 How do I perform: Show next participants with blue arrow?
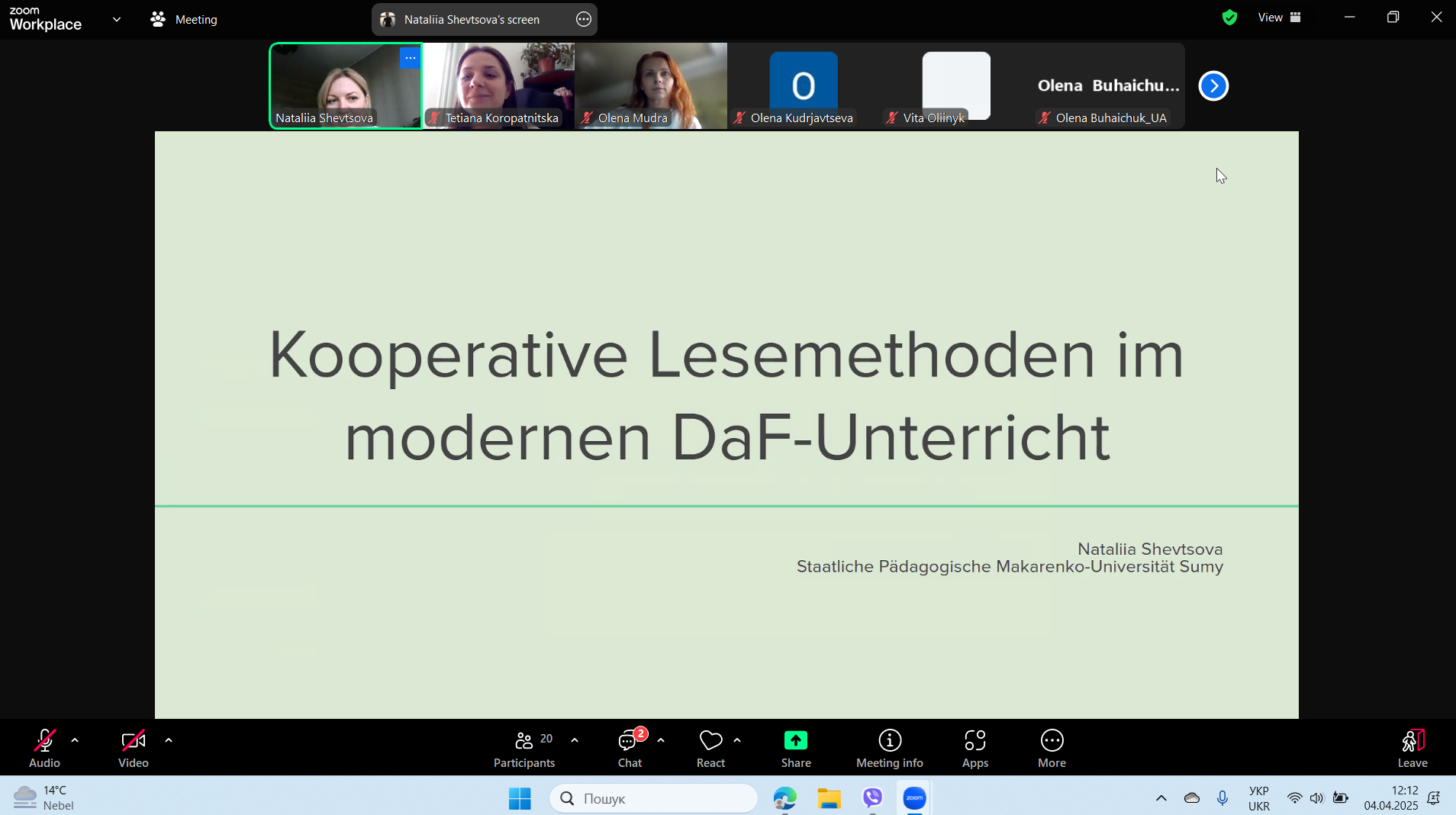click(x=1213, y=85)
